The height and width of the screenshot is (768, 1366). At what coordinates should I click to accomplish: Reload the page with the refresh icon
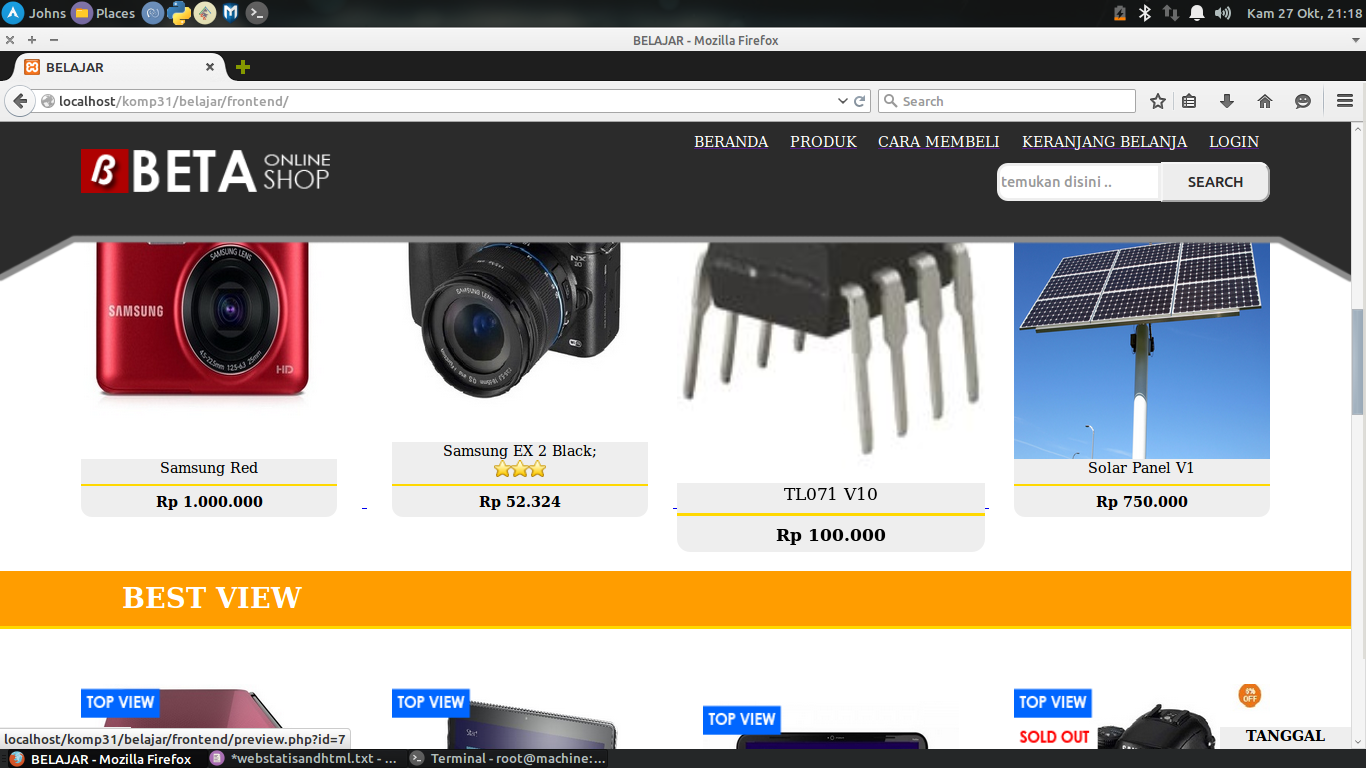[x=859, y=101]
